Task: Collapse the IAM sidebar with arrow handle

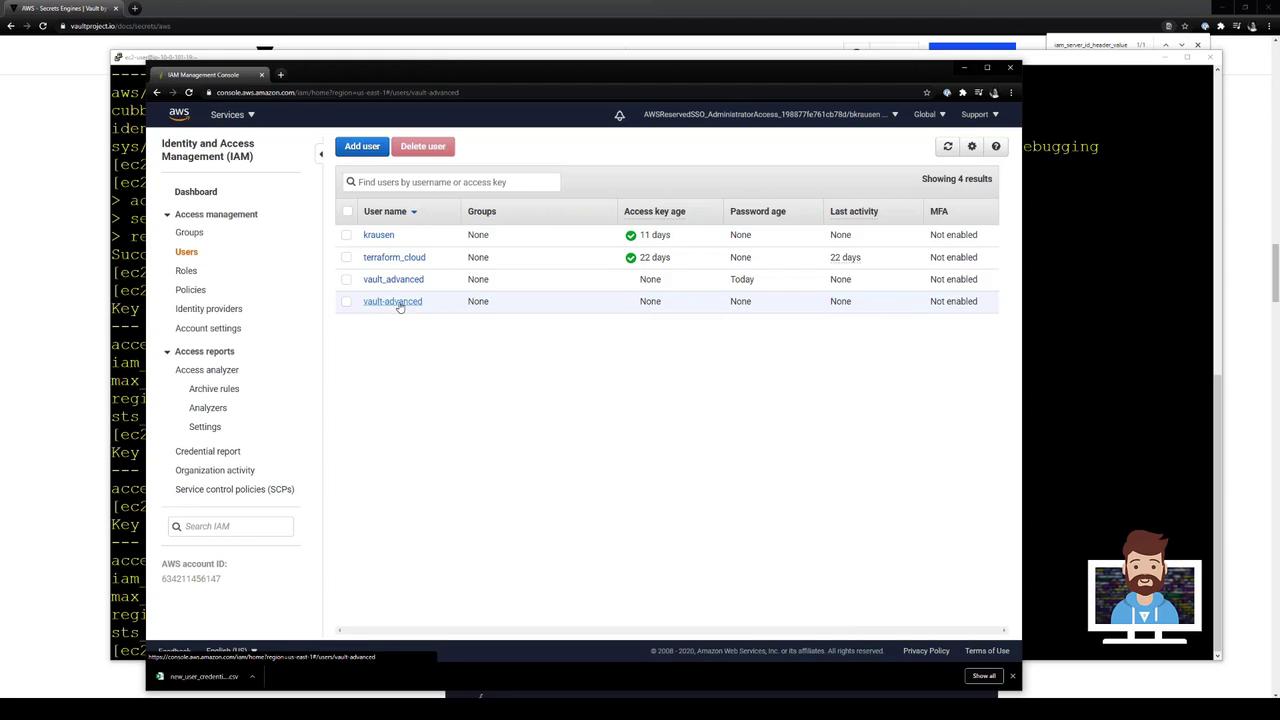Action: (x=321, y=154)
